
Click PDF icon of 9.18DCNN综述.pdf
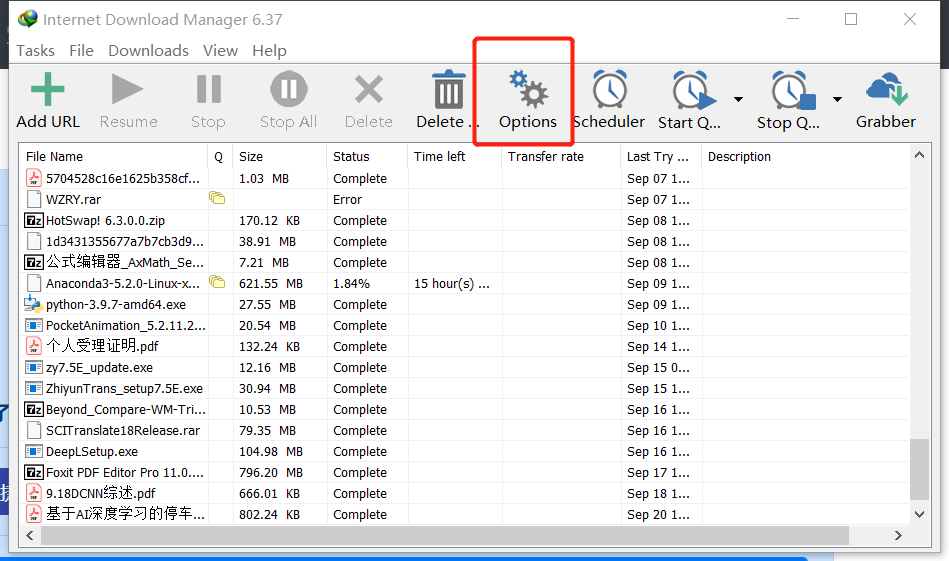click(34, 493)
